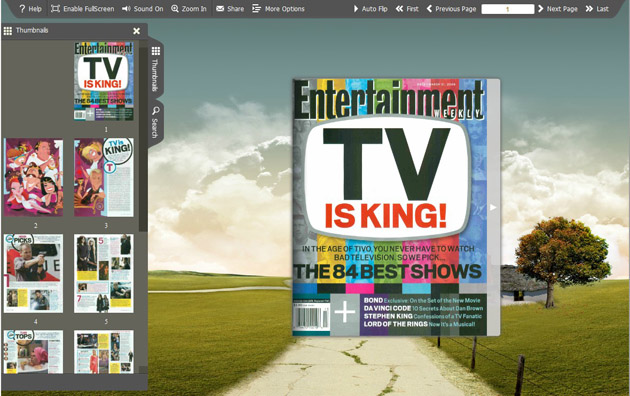Open page 1 cover thumbnail
The height and width of the screenshot is (396, 630).
click(104, 81)
